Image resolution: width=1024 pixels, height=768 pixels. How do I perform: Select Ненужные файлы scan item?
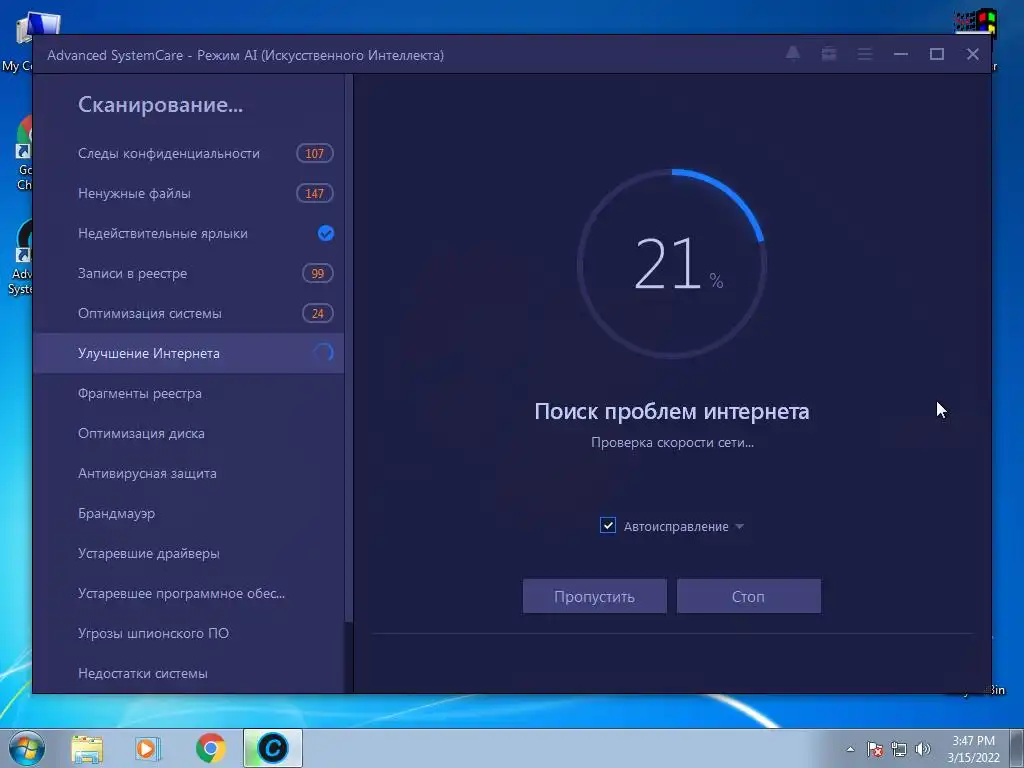pyautogui.click(x=188, y=193)
